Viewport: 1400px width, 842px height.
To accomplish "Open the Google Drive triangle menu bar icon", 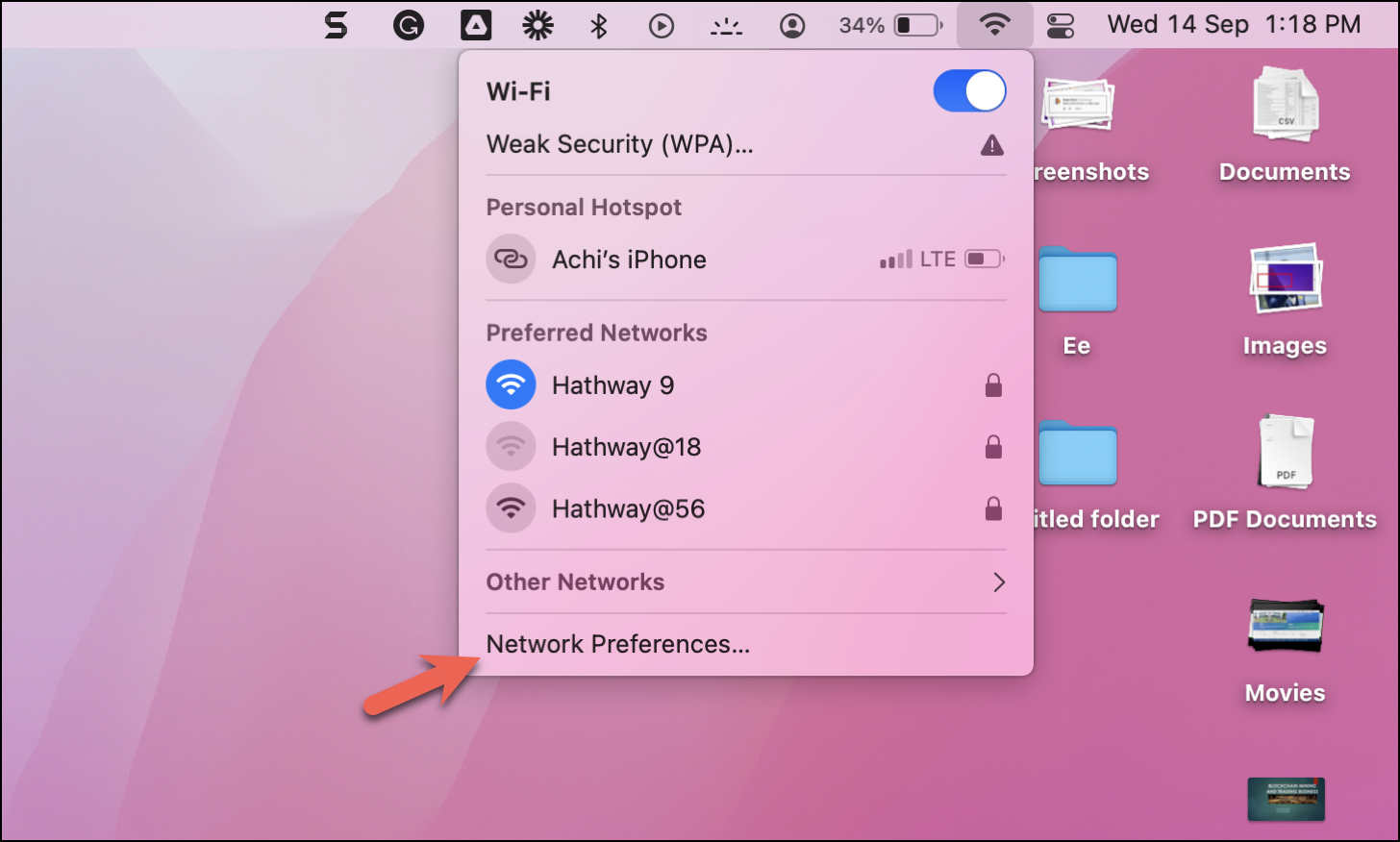I will 476,25.
